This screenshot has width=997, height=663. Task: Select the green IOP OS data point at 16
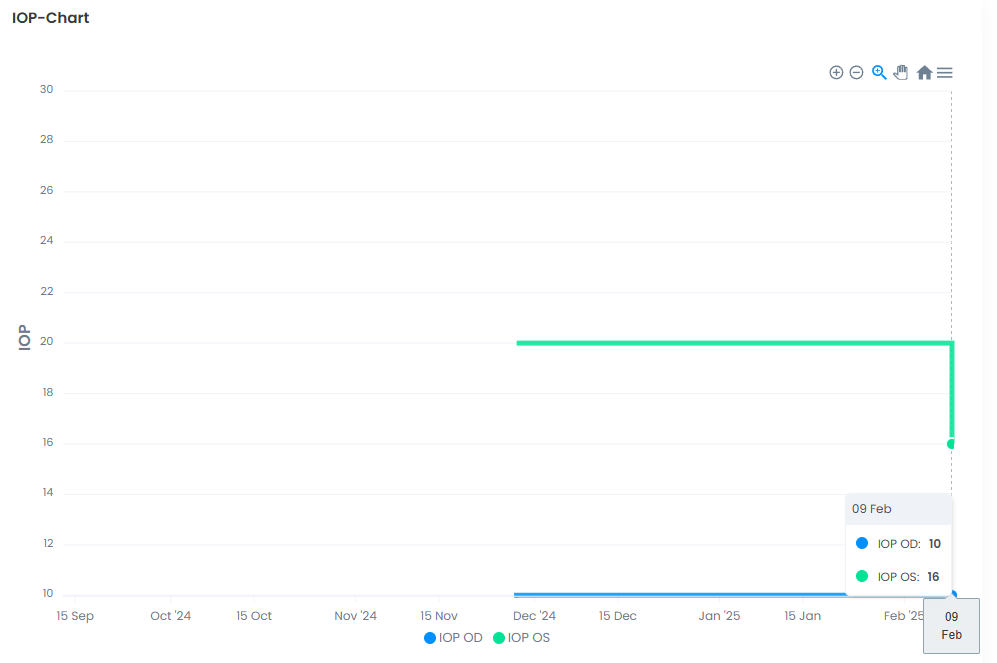point(951,444)
